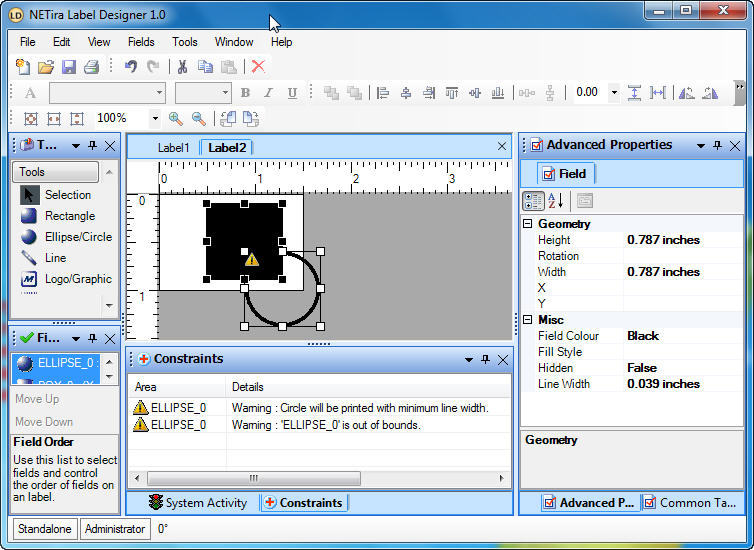754x550 pixels.
Task: Open the Fields menu
Action: tap(141, 42)
